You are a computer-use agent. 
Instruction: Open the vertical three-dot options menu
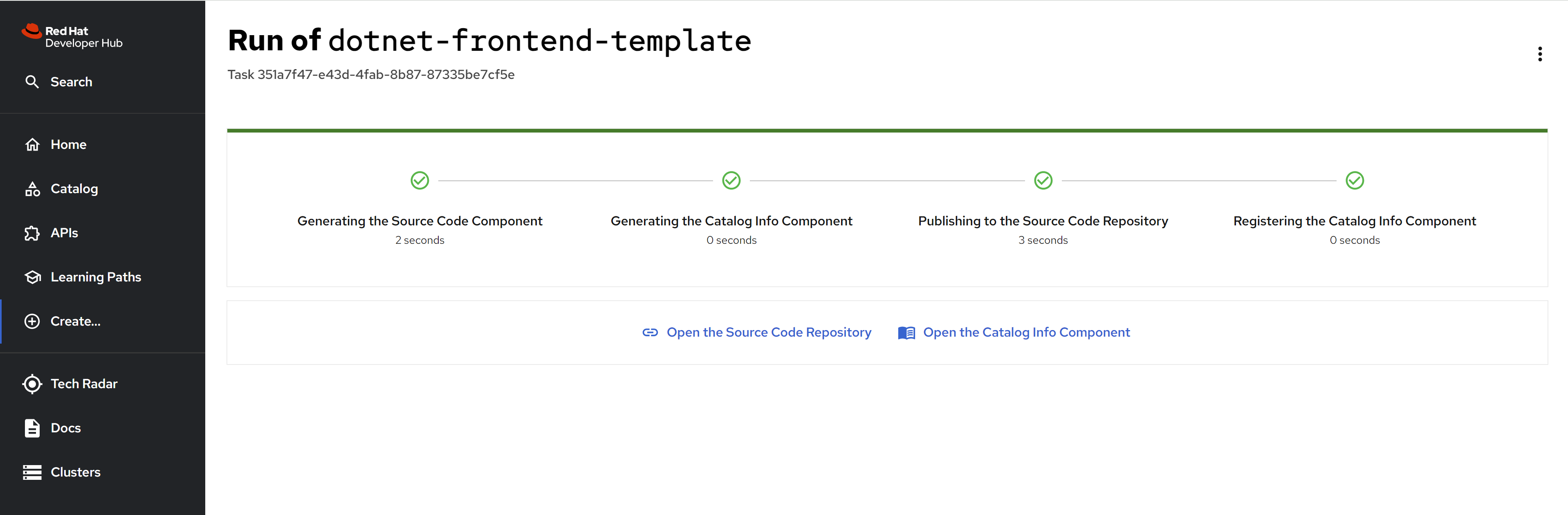(x=1539, y=54)
